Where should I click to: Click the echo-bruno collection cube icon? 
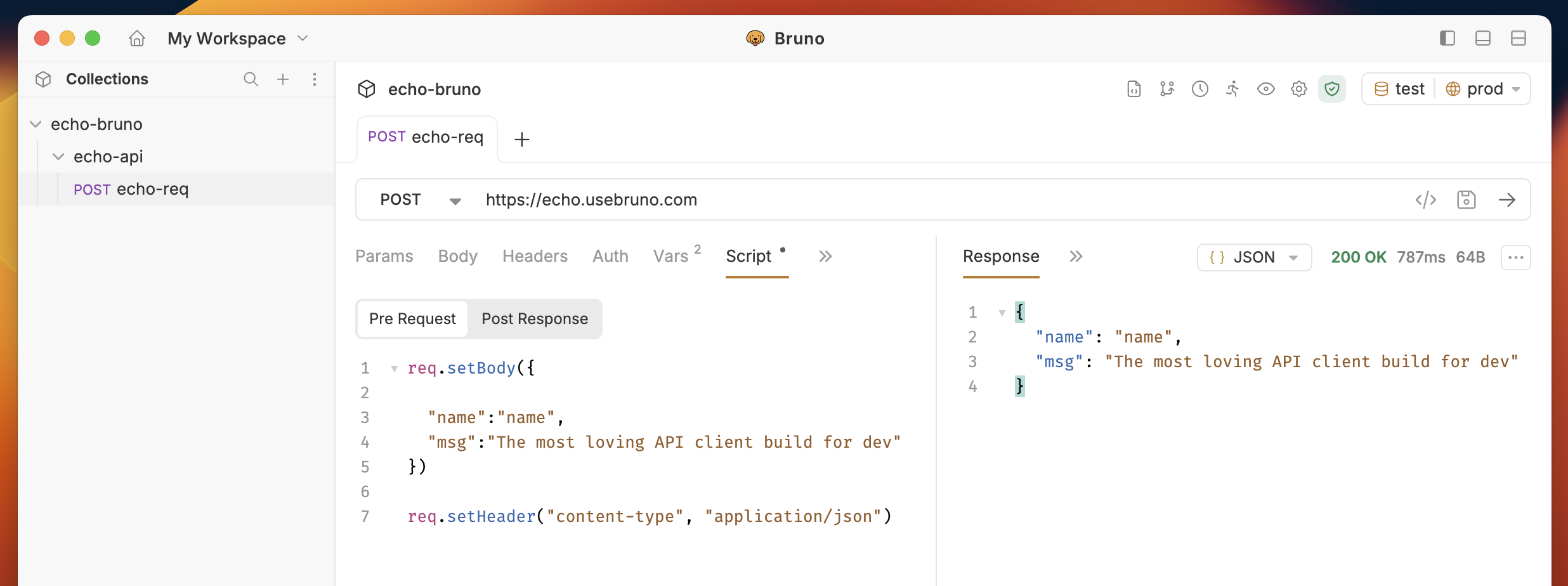[367, 89]
